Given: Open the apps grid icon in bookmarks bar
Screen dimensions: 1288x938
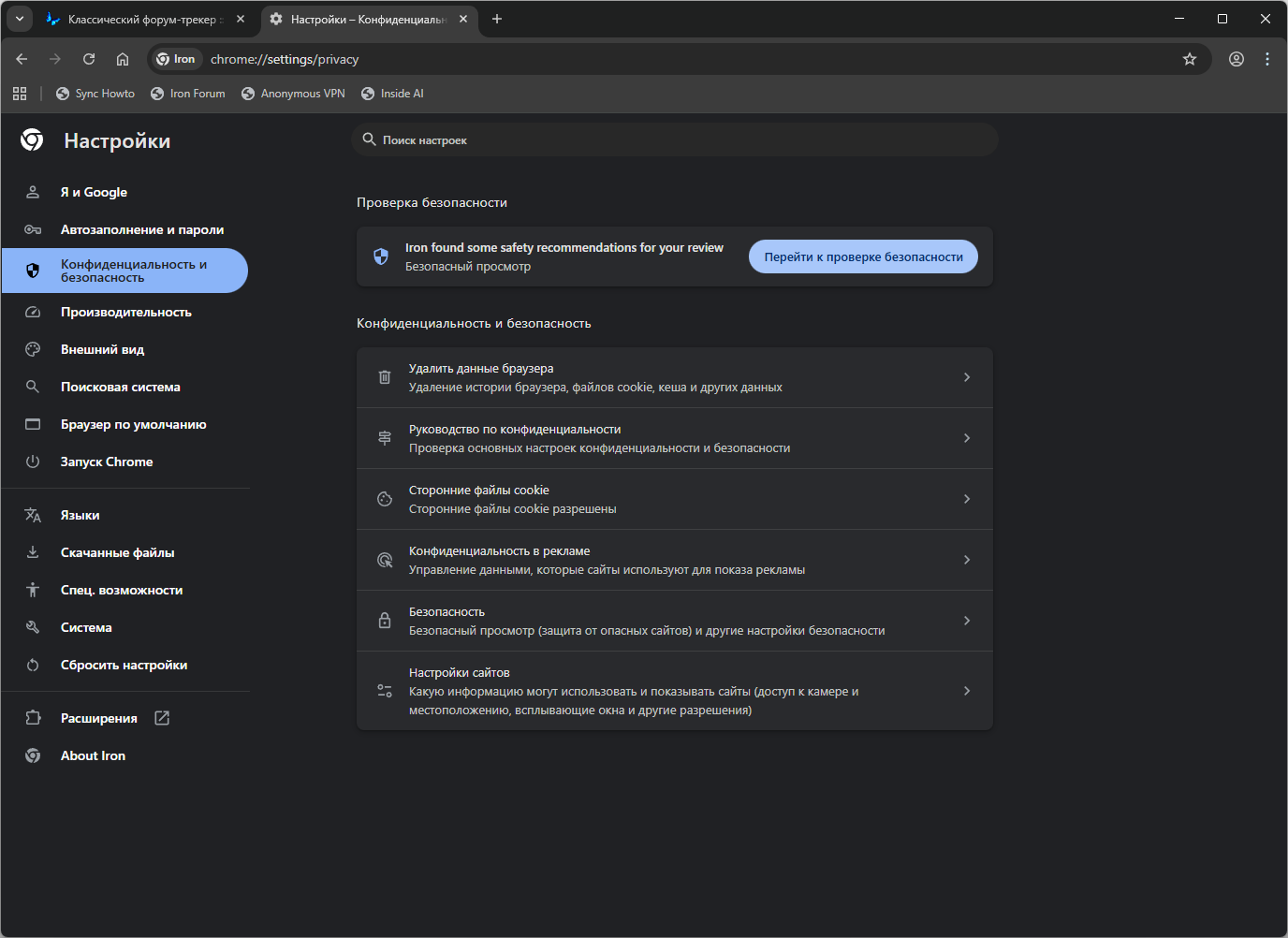Looking at the screenshot, I should [20, 94].
